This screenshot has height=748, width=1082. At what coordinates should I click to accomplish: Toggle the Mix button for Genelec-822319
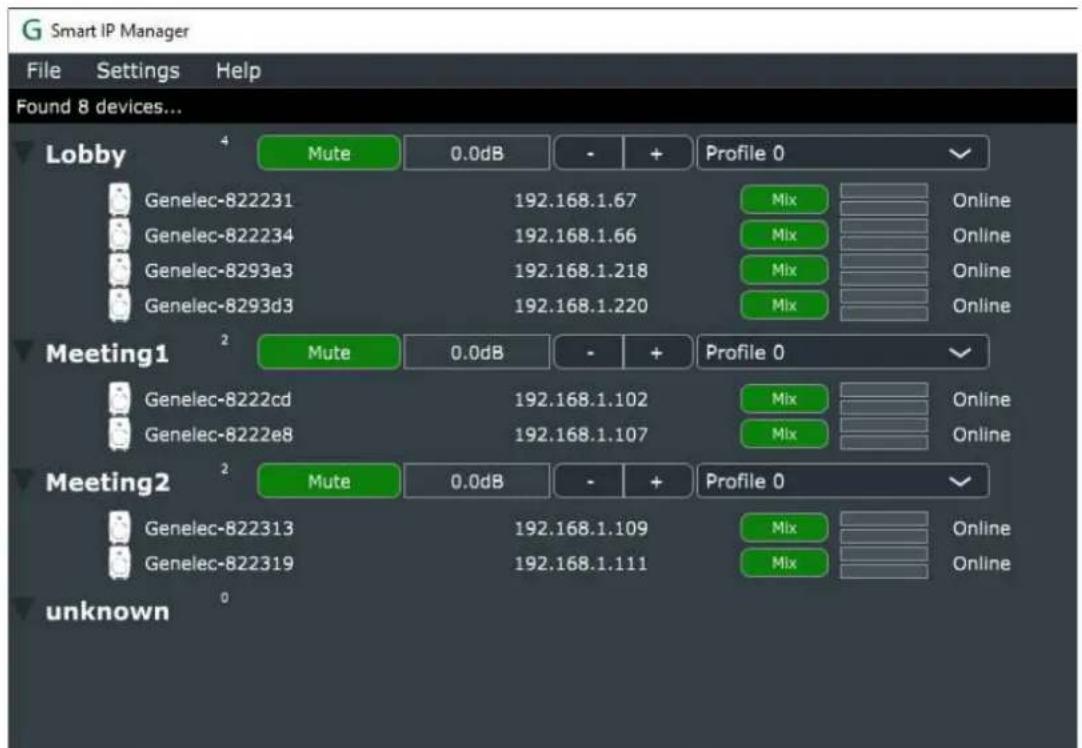click(x=785, y=563)
